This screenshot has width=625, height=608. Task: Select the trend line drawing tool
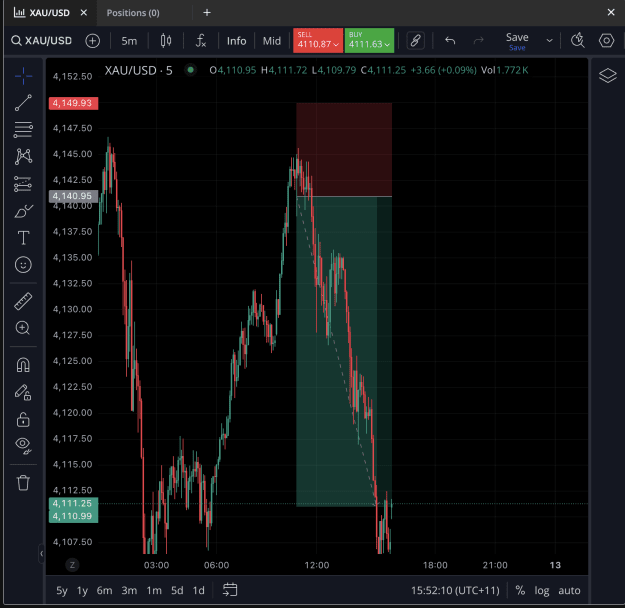[23, 103]
